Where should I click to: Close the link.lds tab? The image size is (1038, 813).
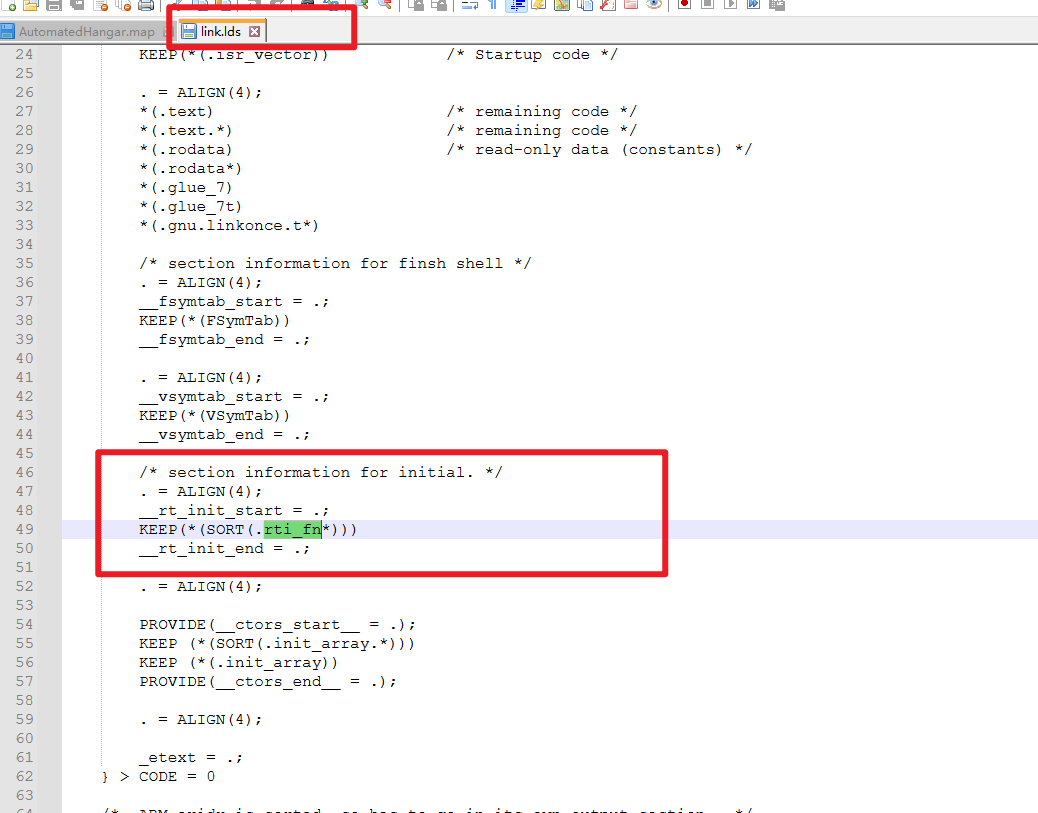click(255, 30)
